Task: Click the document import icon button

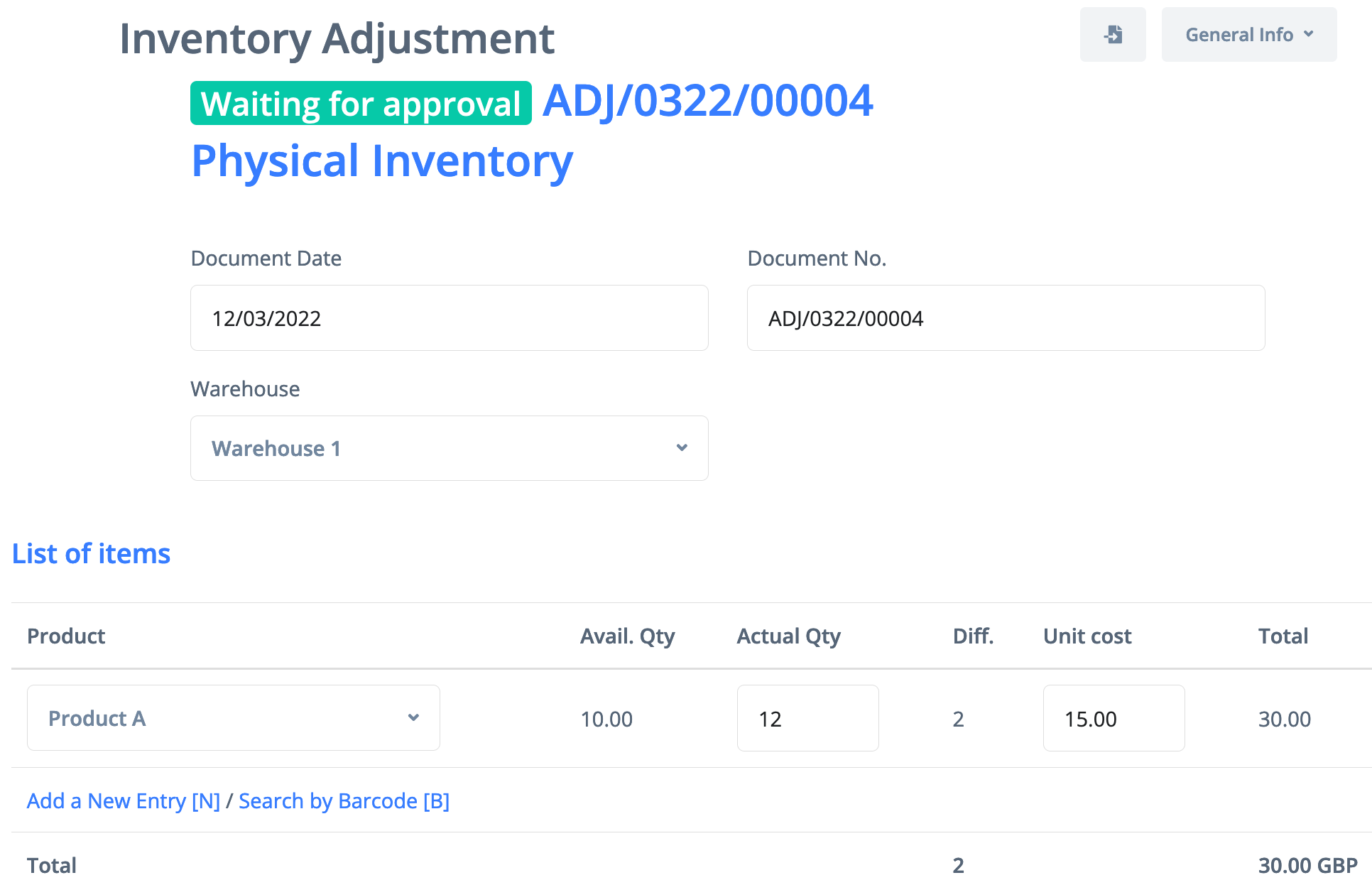Action: point(1112,35)
